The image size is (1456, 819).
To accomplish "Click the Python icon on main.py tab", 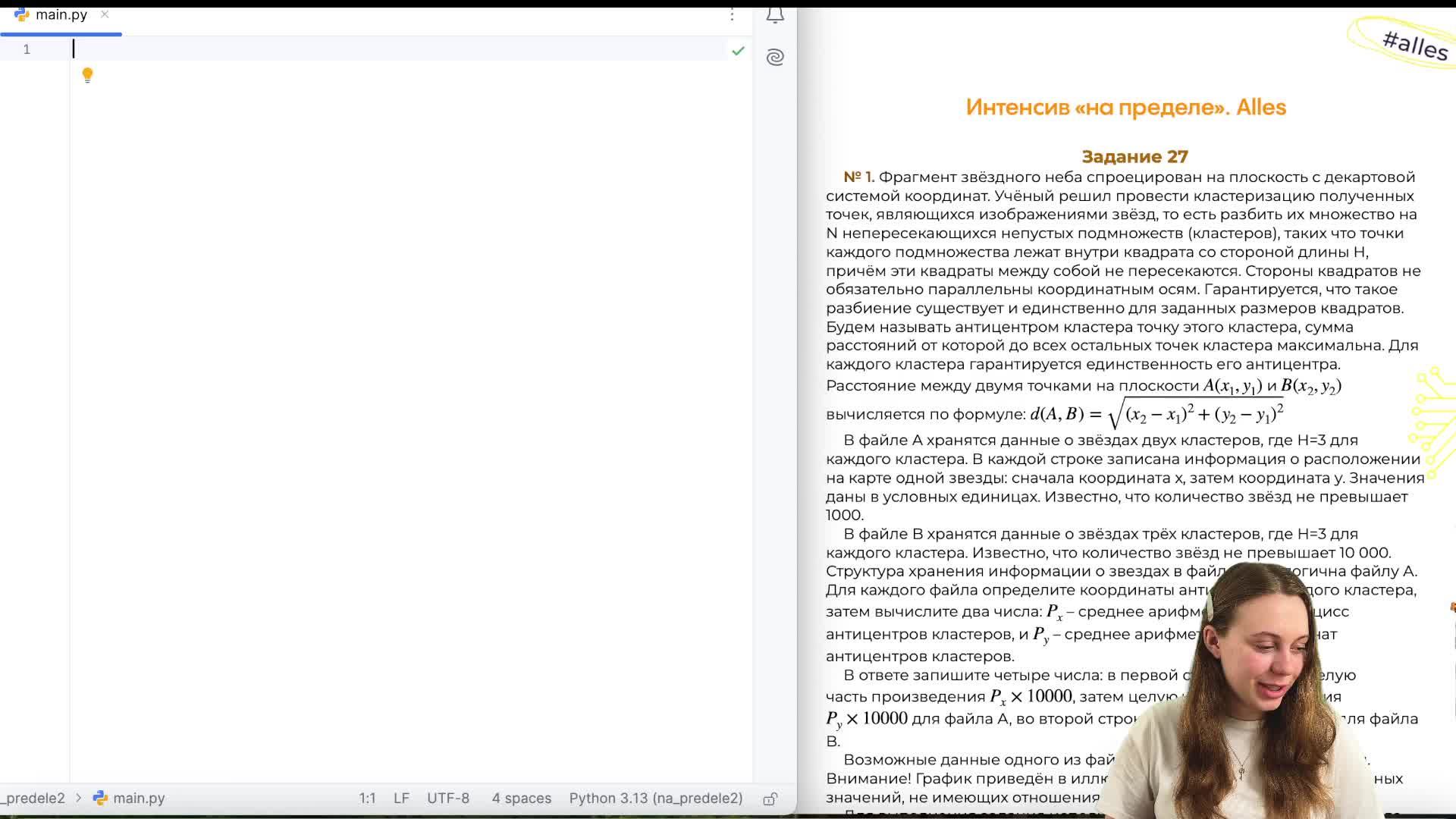I will 21,14.
